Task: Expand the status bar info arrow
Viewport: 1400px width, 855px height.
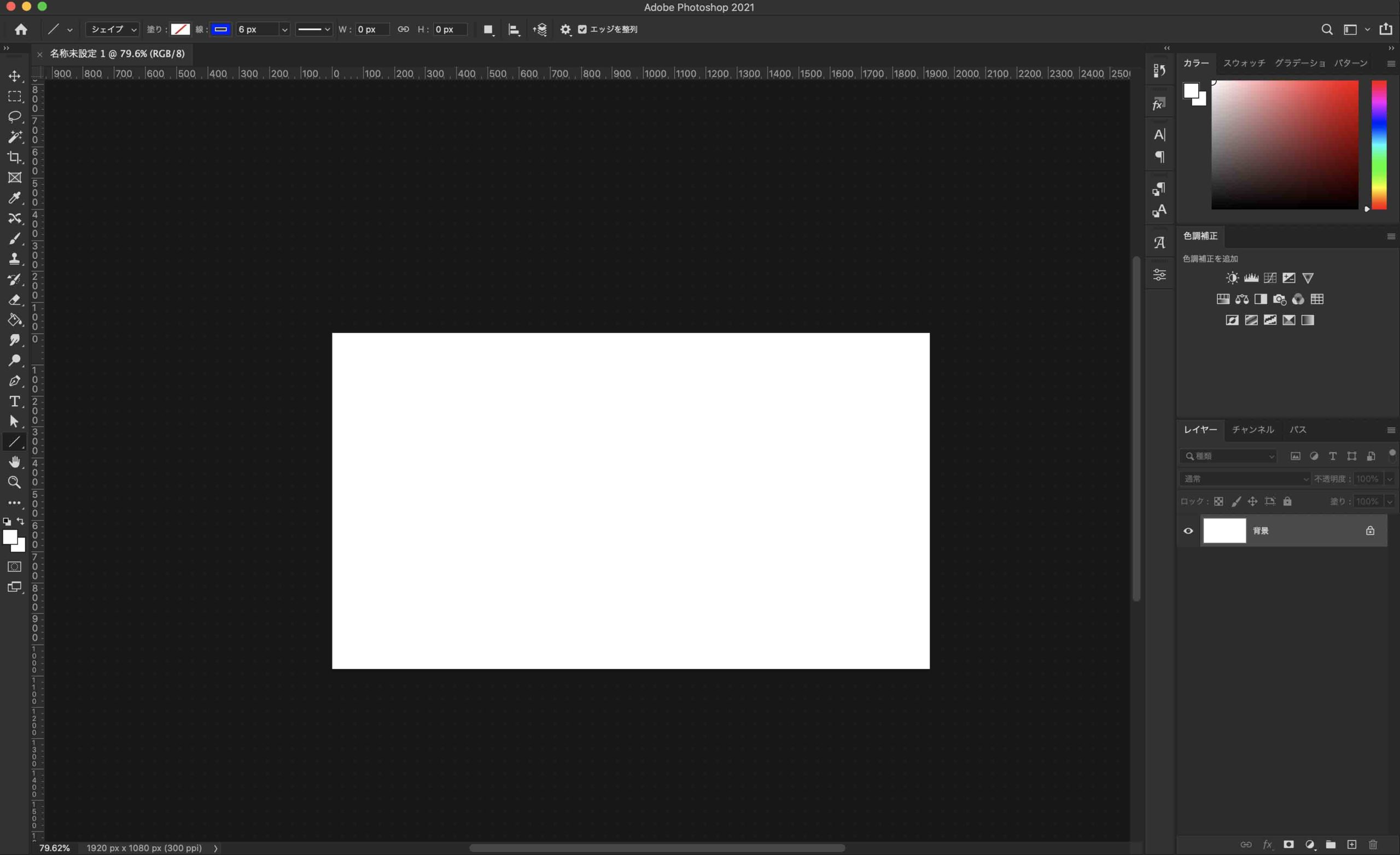Action: click(x=215, y=848)
